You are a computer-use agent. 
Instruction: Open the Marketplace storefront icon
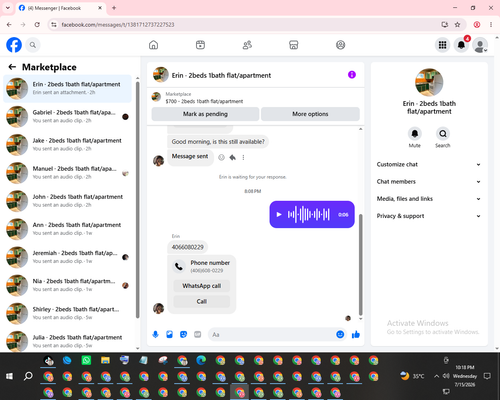tap(294, 45)
